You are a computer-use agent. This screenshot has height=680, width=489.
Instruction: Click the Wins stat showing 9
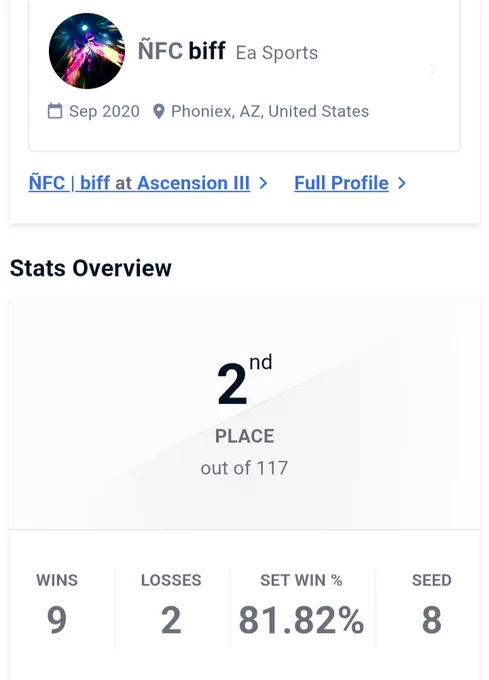pyautogui.click(x=57, y=608)
